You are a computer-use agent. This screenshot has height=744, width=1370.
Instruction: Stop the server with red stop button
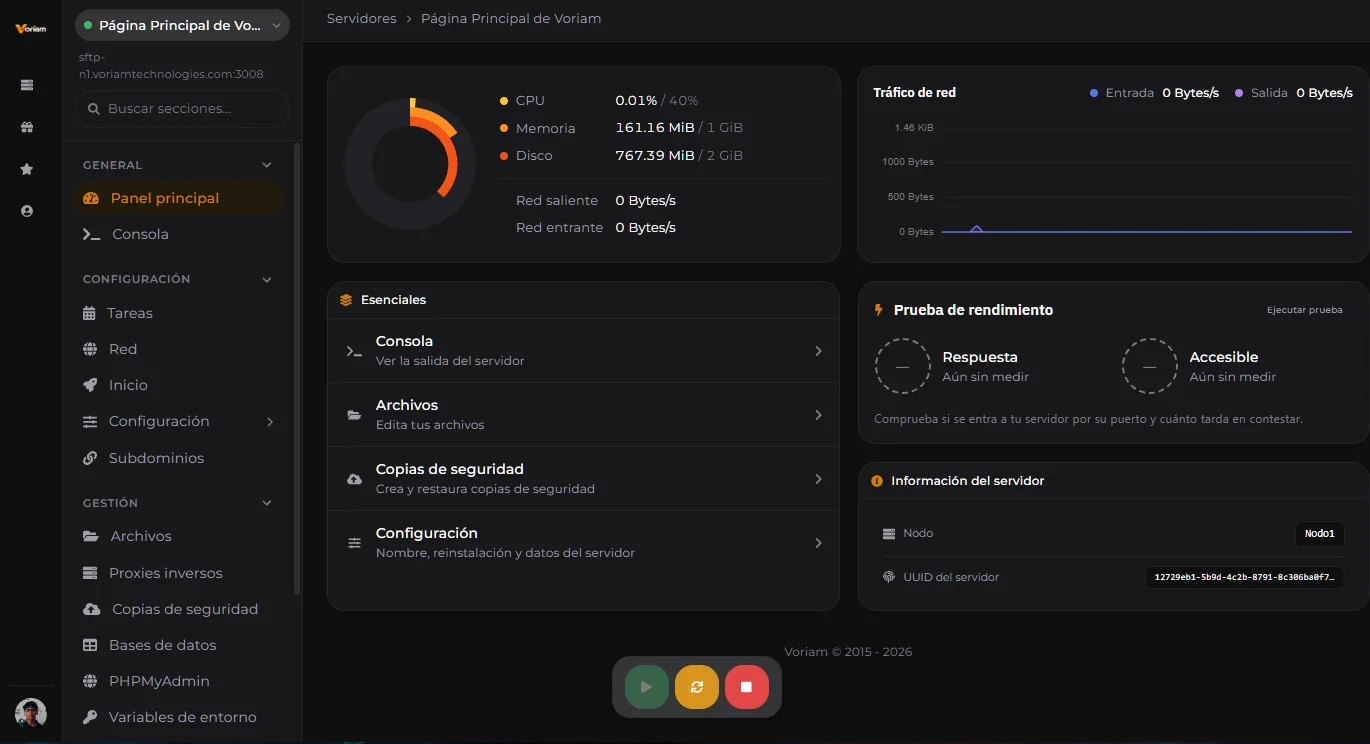point(746,687)
